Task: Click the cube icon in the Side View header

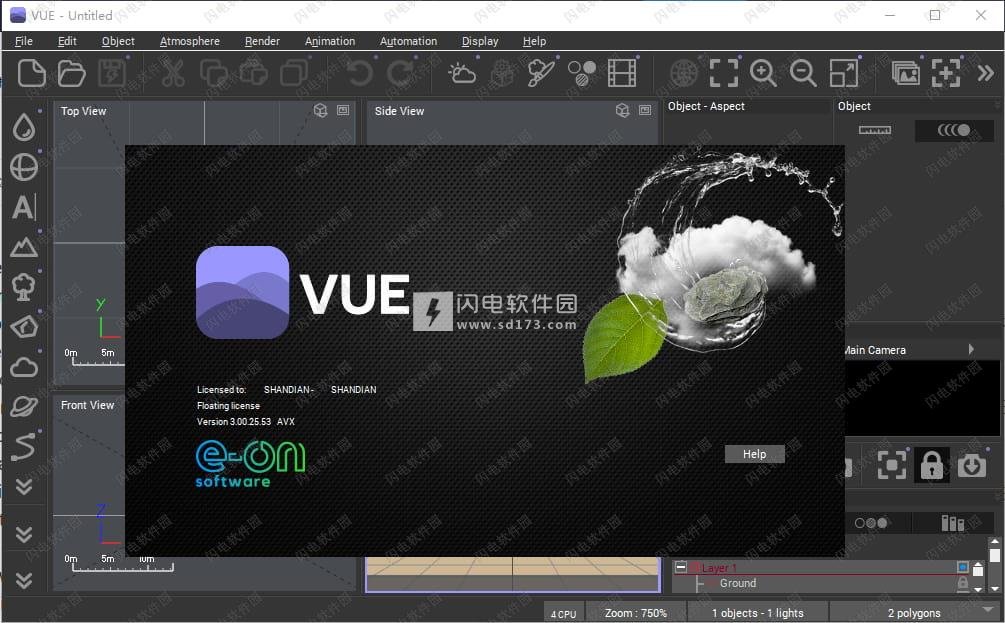Action: pos(622,111)
